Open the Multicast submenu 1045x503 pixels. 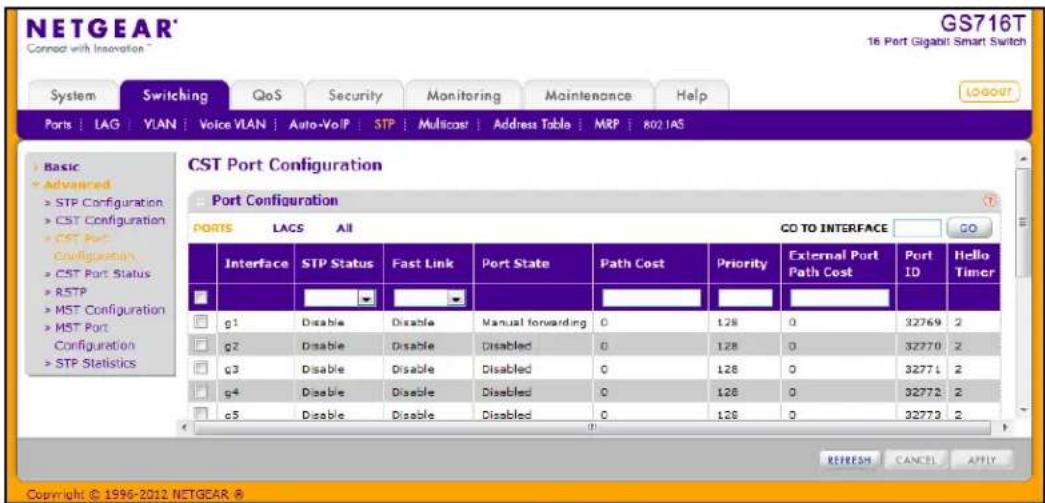443,125
